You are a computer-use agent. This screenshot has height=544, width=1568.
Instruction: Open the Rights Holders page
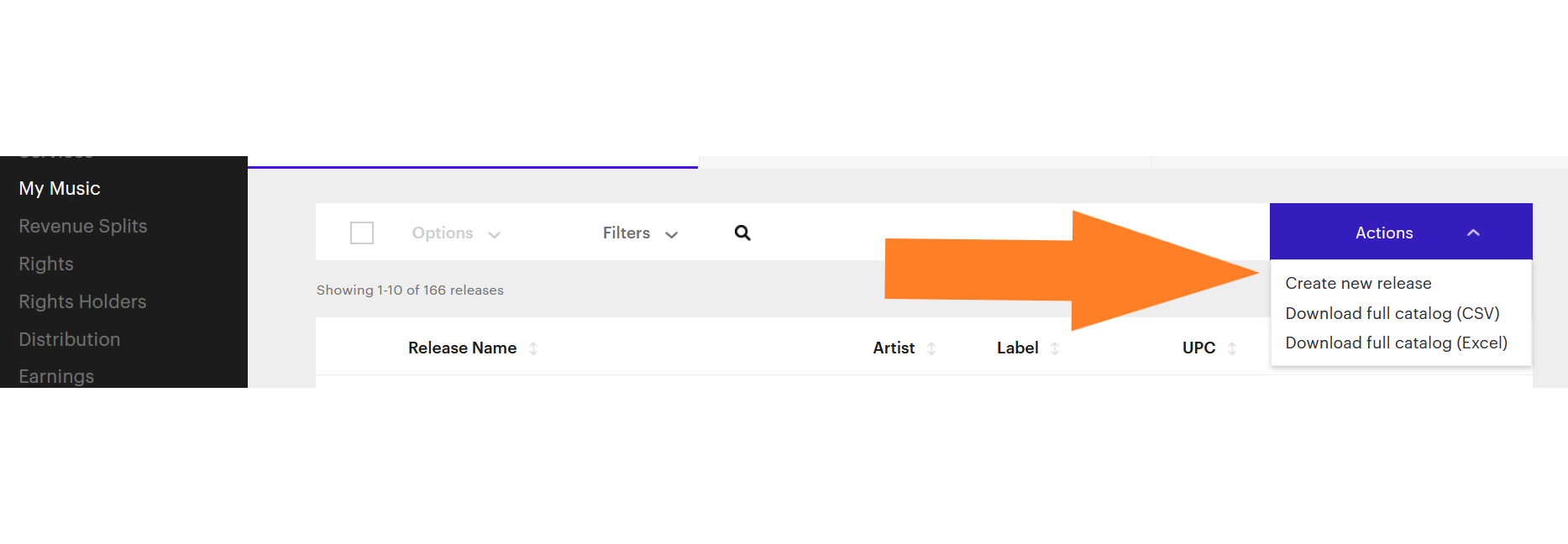[x=82, y=301]
